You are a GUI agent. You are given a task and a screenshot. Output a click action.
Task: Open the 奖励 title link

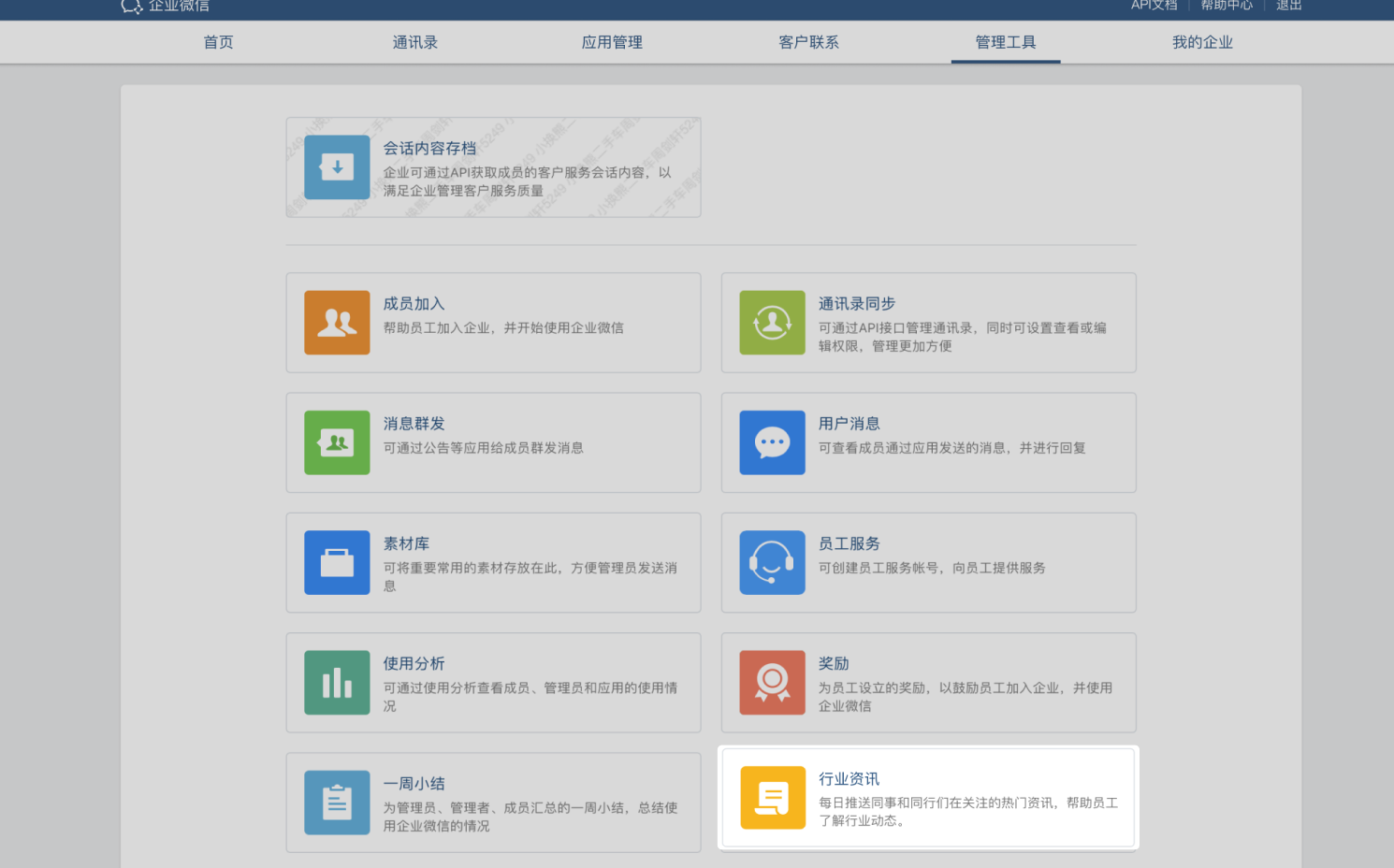833,663
